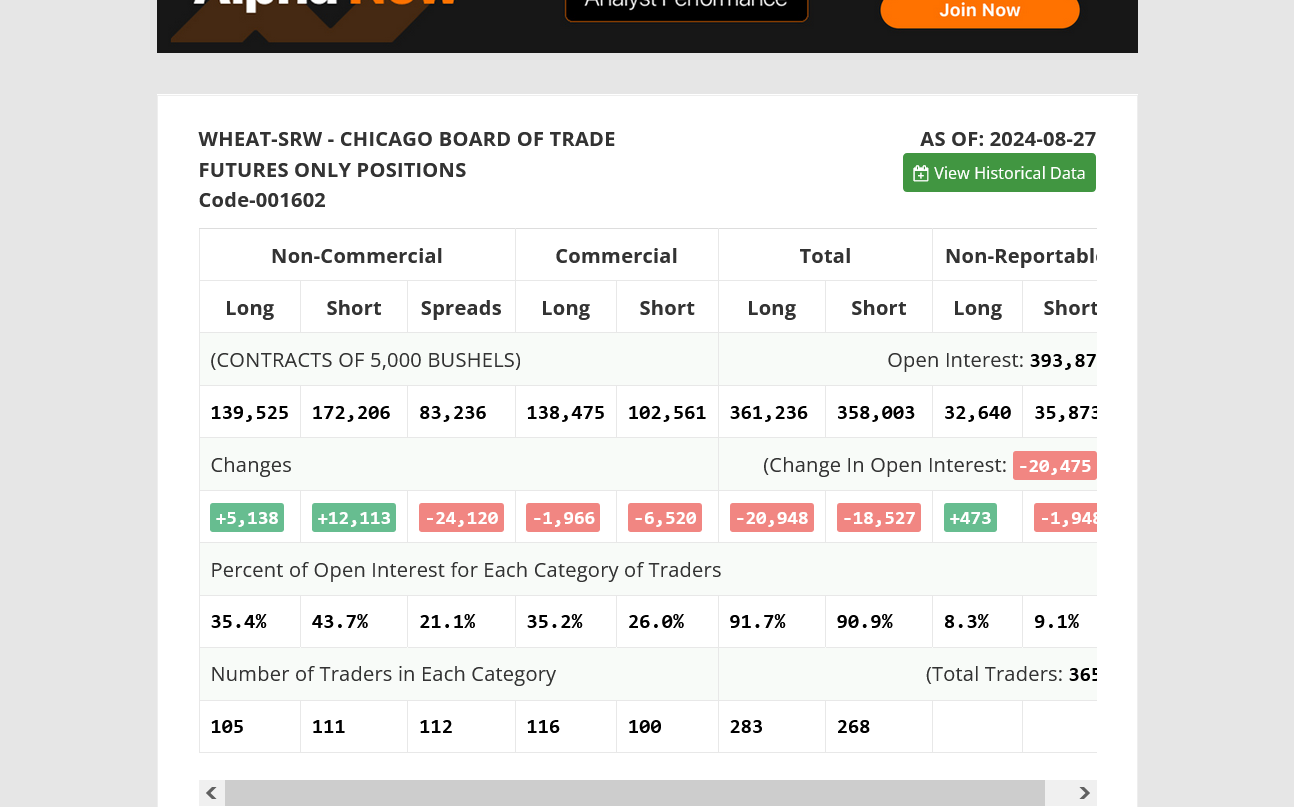This screenshot has height=807, width=1294.
Task: Select the 139,525 non-commercial long value
Action: pyautogui.click(x=249, y=412)
